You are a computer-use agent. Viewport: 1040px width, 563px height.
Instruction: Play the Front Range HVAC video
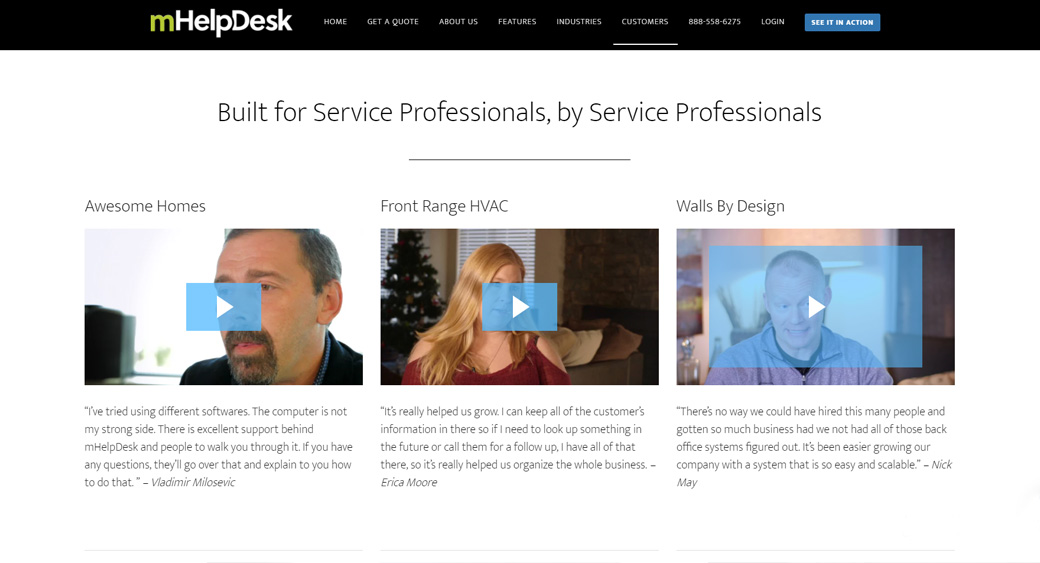coord(519,307)
